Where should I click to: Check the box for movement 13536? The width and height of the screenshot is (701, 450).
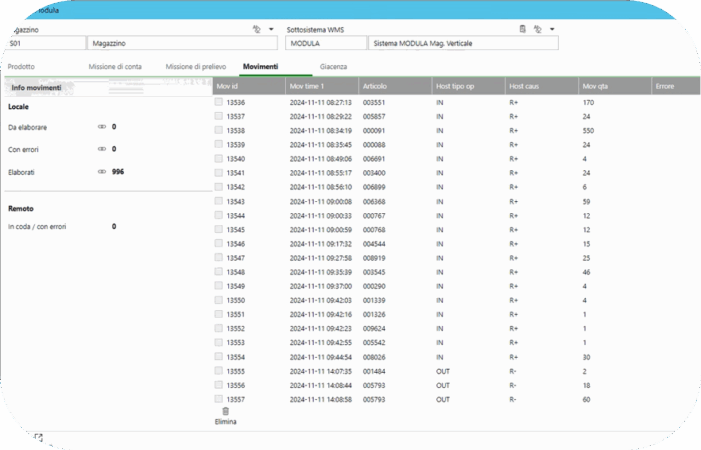(219, 102)
